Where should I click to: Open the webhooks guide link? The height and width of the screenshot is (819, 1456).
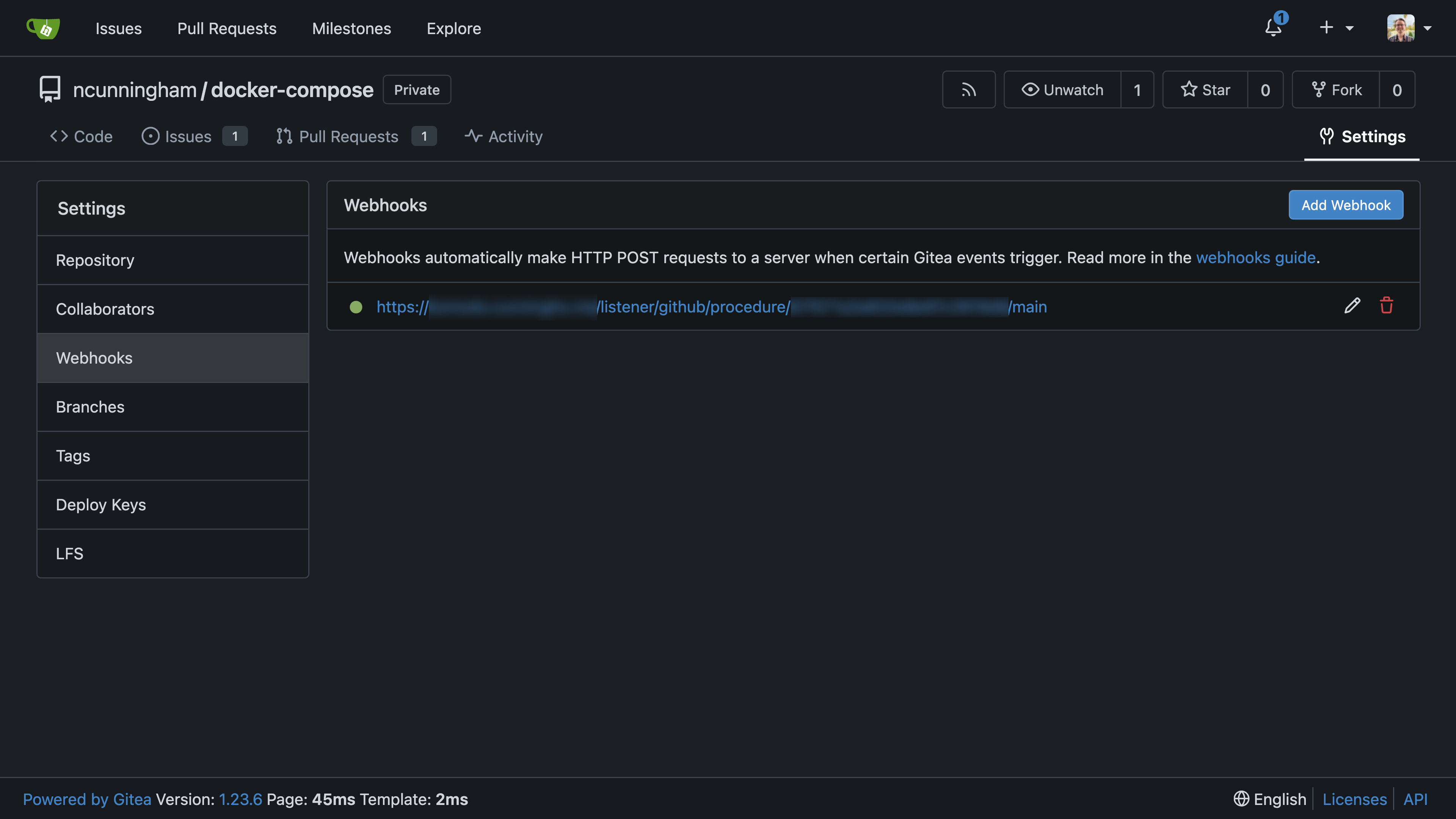[1256, 257]
